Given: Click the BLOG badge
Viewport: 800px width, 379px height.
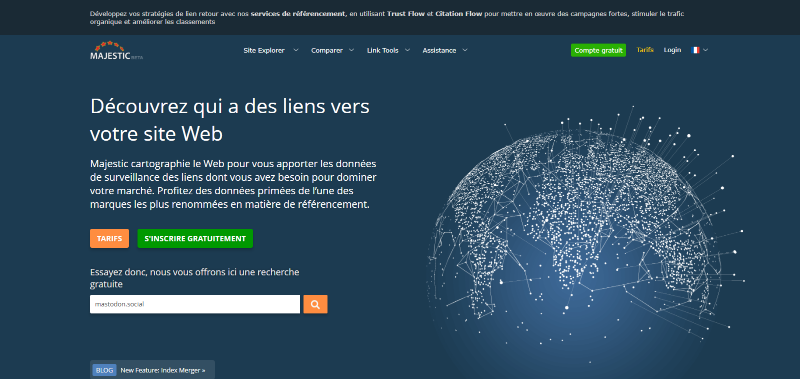Looking at the screenshot, I should pyautogui.click(x=105, y=370).
